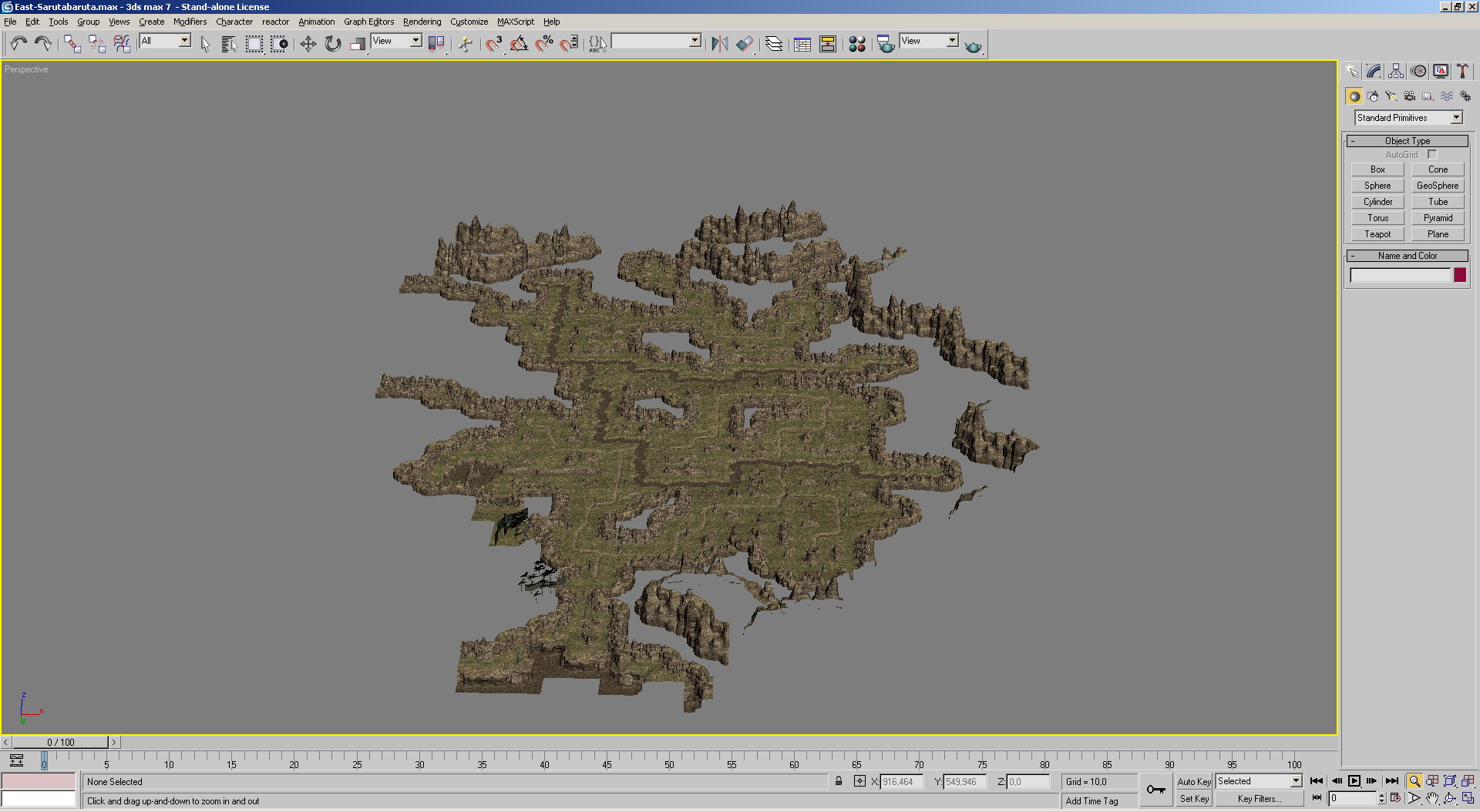Click the red object color swatch
Screen dimensions: 1480x812
coord(1459,275)
